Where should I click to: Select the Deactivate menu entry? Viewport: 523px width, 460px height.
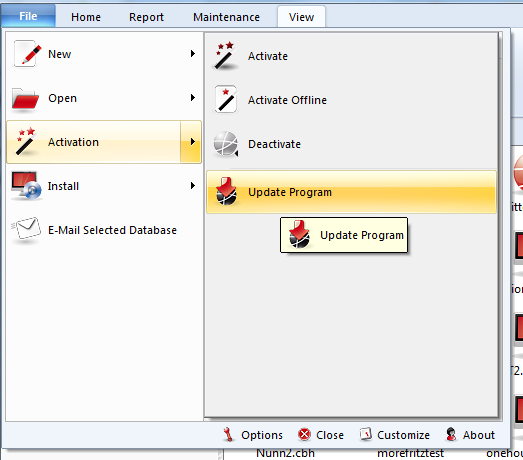coord(352,144)
